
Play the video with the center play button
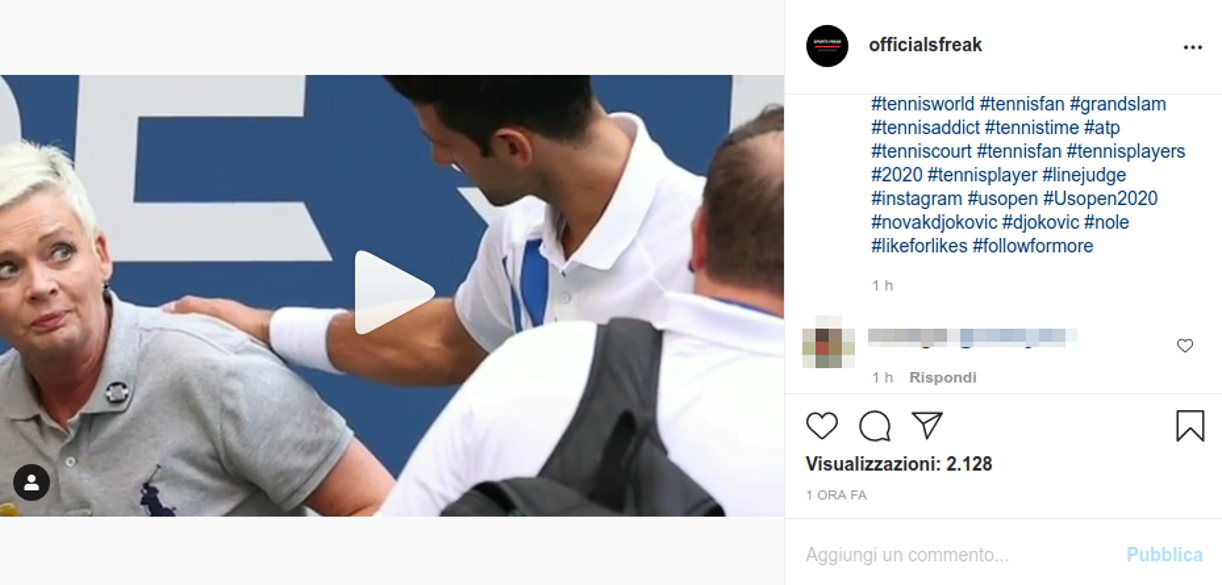pyautogui.click(x=394, y=292)
